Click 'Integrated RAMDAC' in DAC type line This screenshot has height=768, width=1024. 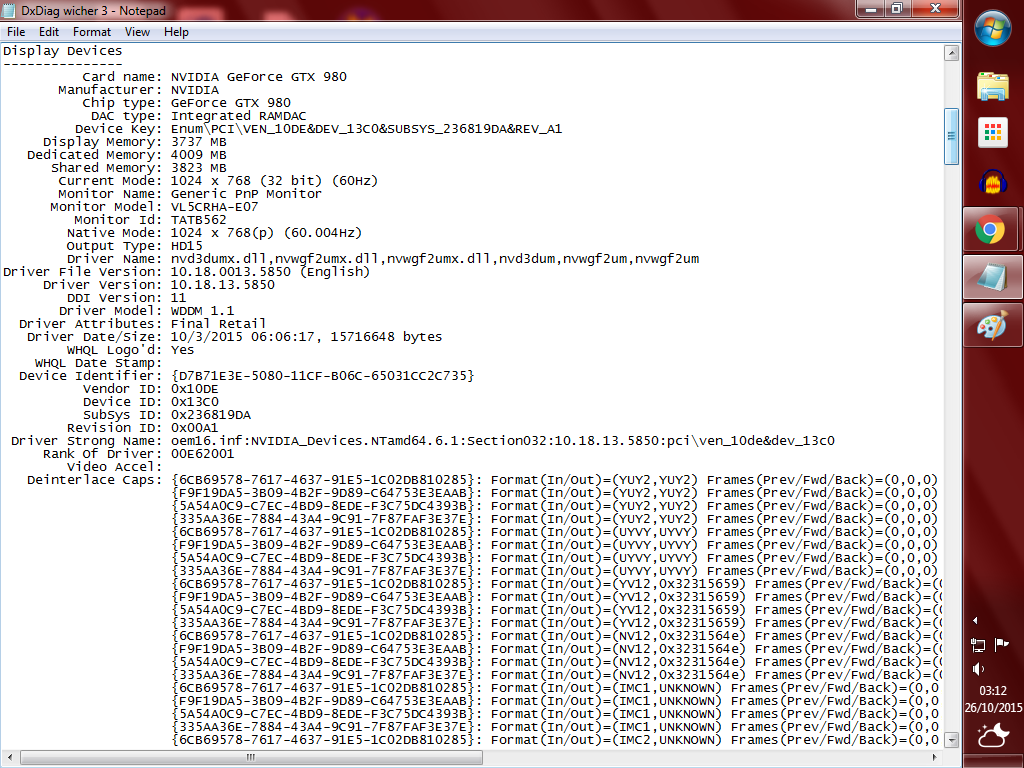pyautogui.click(x=238, y=116)
